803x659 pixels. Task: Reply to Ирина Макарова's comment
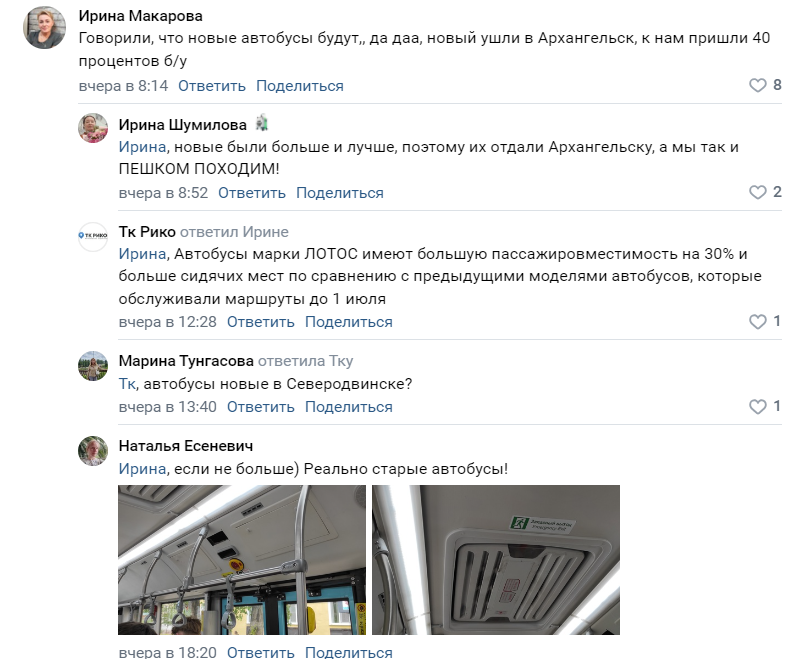[212, 86]
